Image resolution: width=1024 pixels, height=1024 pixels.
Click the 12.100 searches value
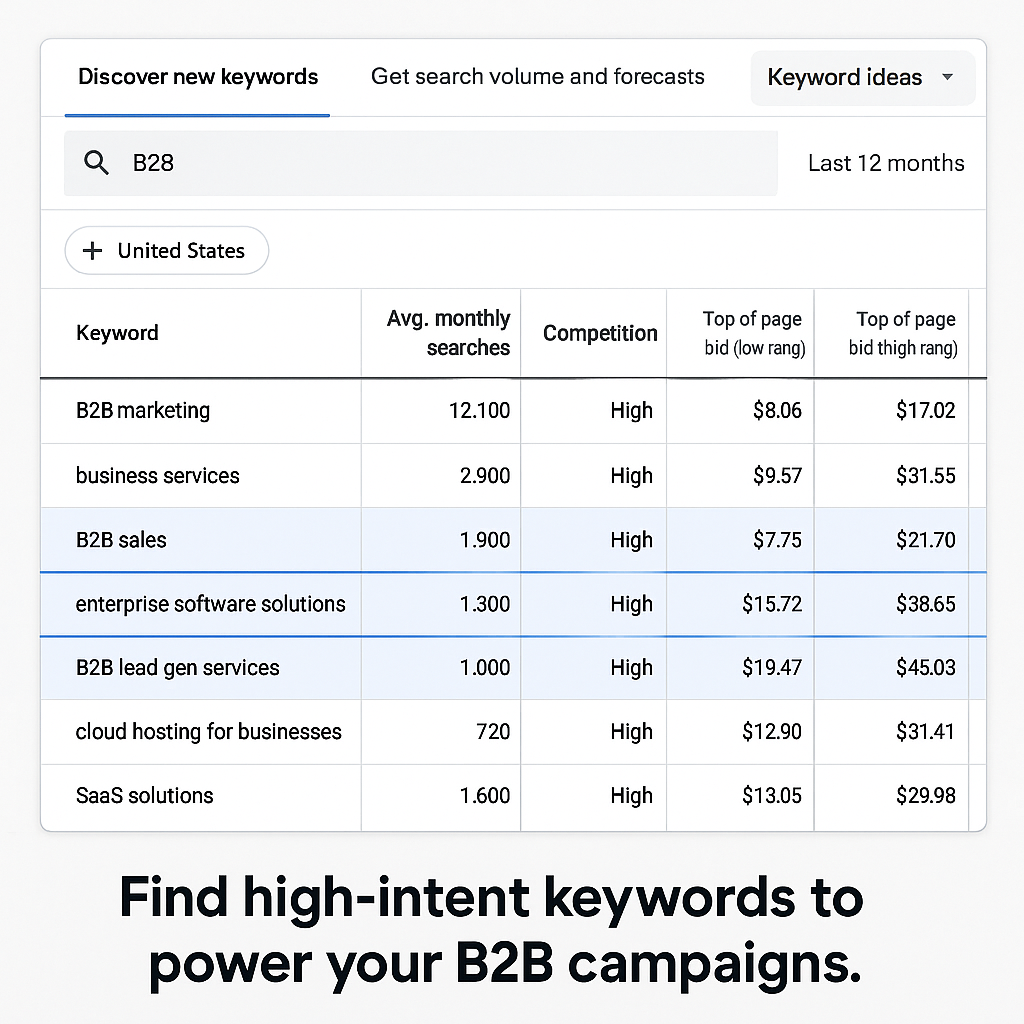coord(479,411)
